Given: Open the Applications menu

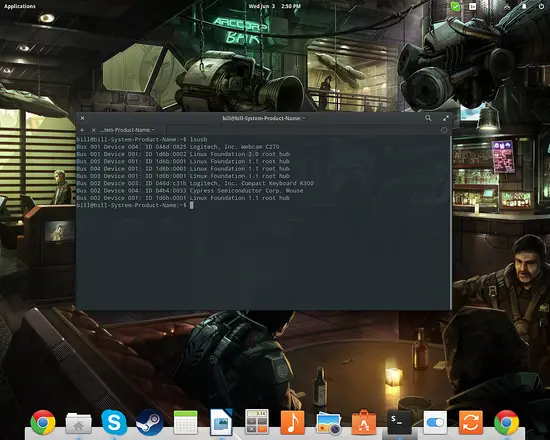Looking at the screenshot, I should (x=20, y=6).
